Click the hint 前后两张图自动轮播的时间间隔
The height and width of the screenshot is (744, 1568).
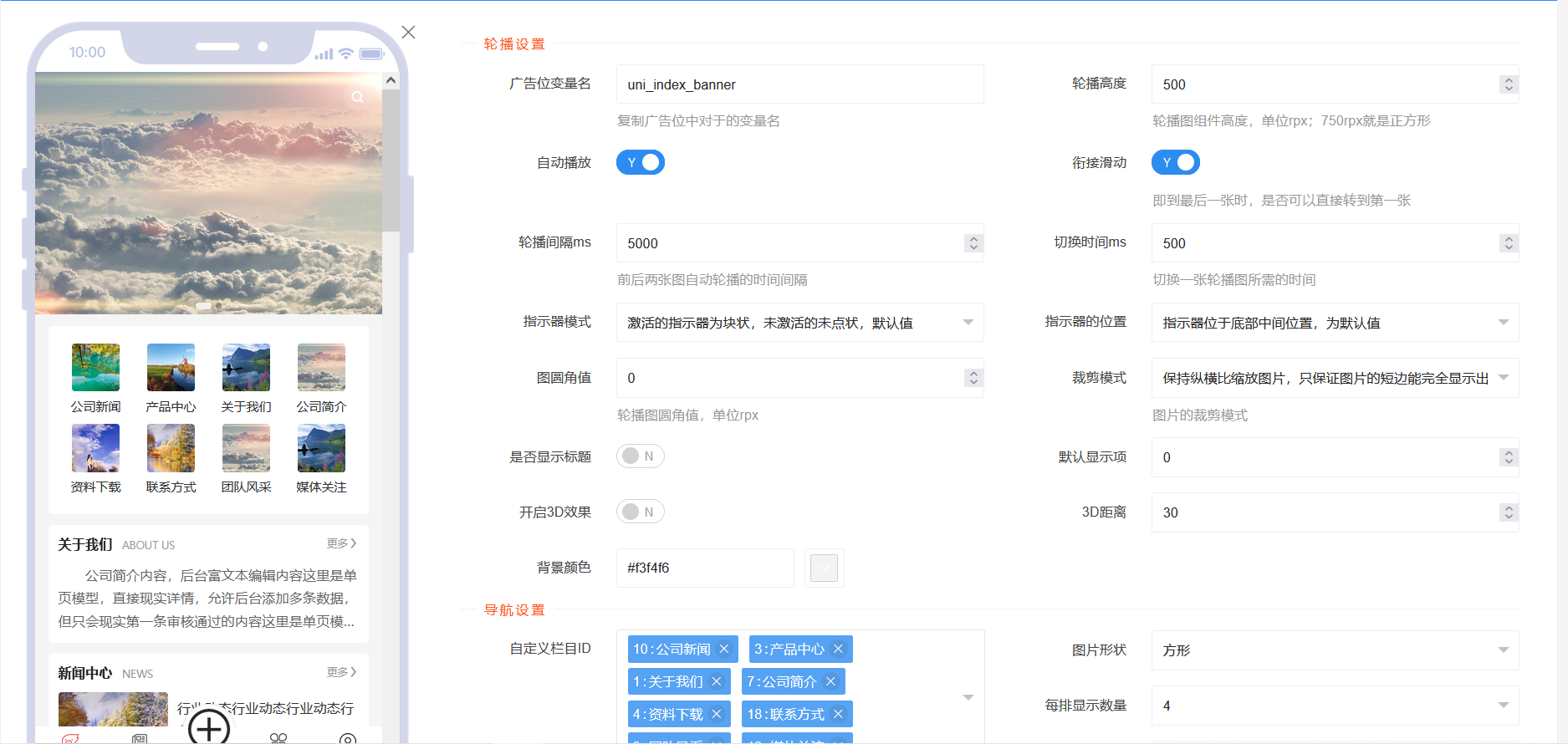pyautogui.click(x=712, y=280)
